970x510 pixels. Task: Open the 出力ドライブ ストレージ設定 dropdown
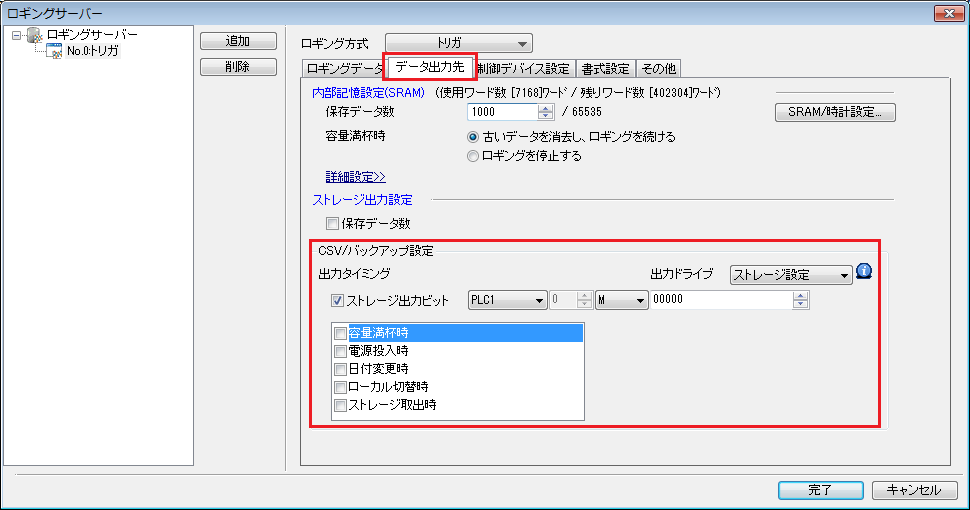pos(790,275)
